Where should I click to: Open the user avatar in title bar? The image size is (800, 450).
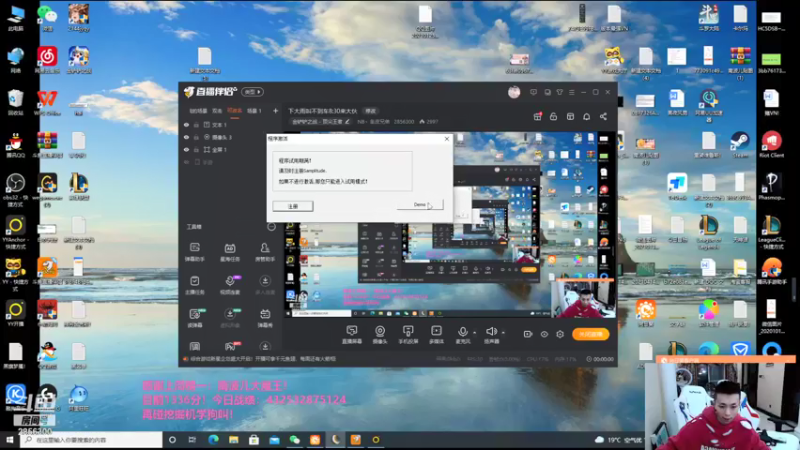point(514,92)
